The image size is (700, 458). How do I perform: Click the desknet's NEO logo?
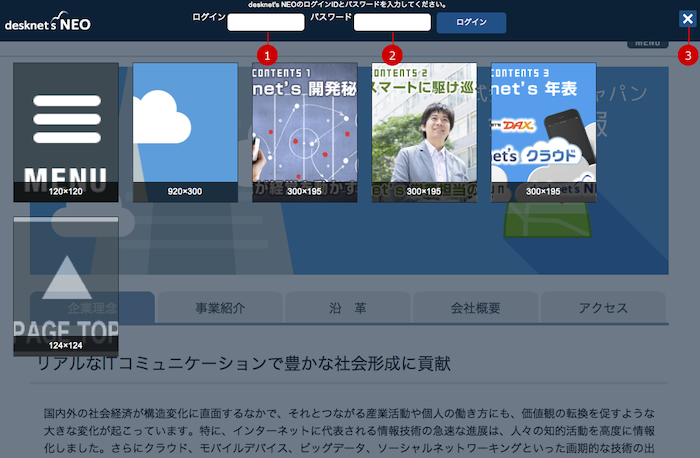pos(48,22)
